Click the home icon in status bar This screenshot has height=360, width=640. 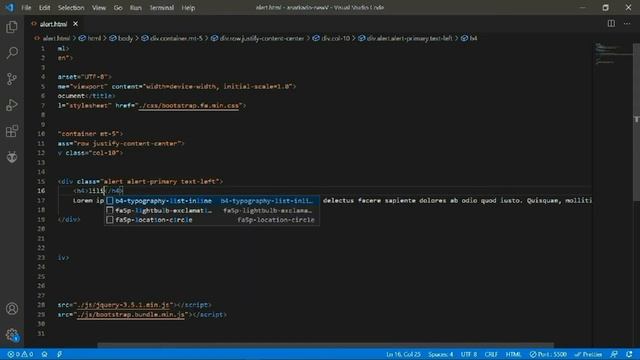pos(44,354)
